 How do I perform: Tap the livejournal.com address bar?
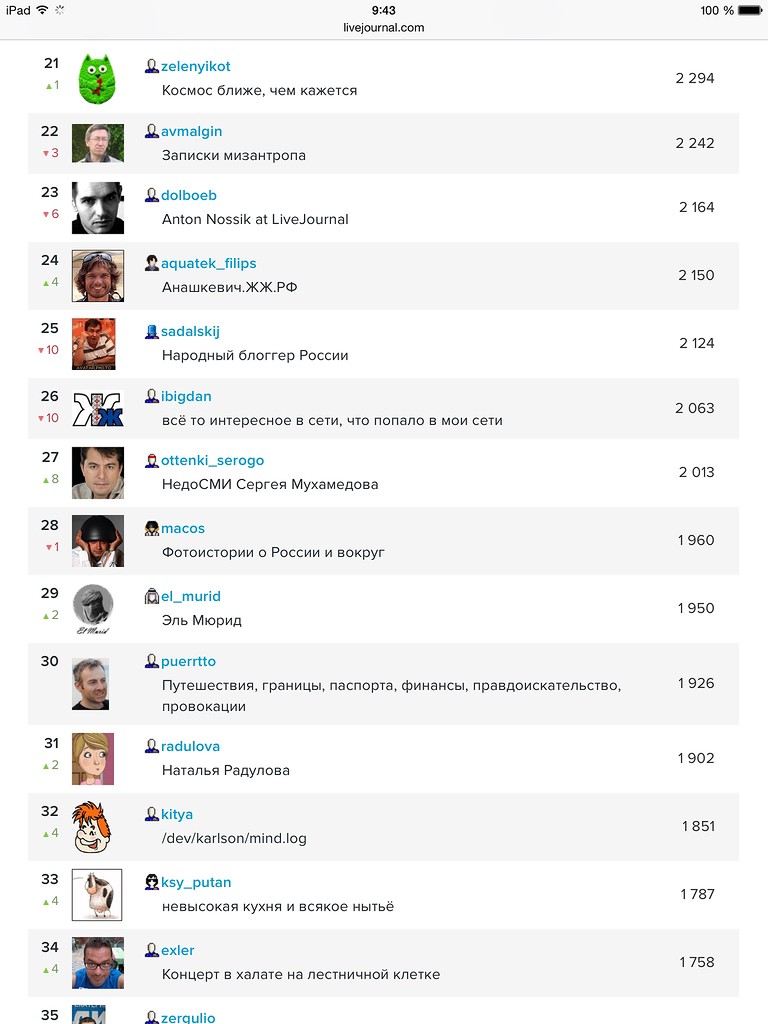(384, 27)
